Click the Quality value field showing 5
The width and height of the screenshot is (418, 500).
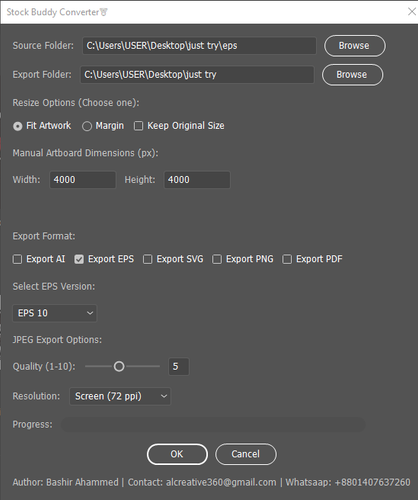tap(179, 367)
